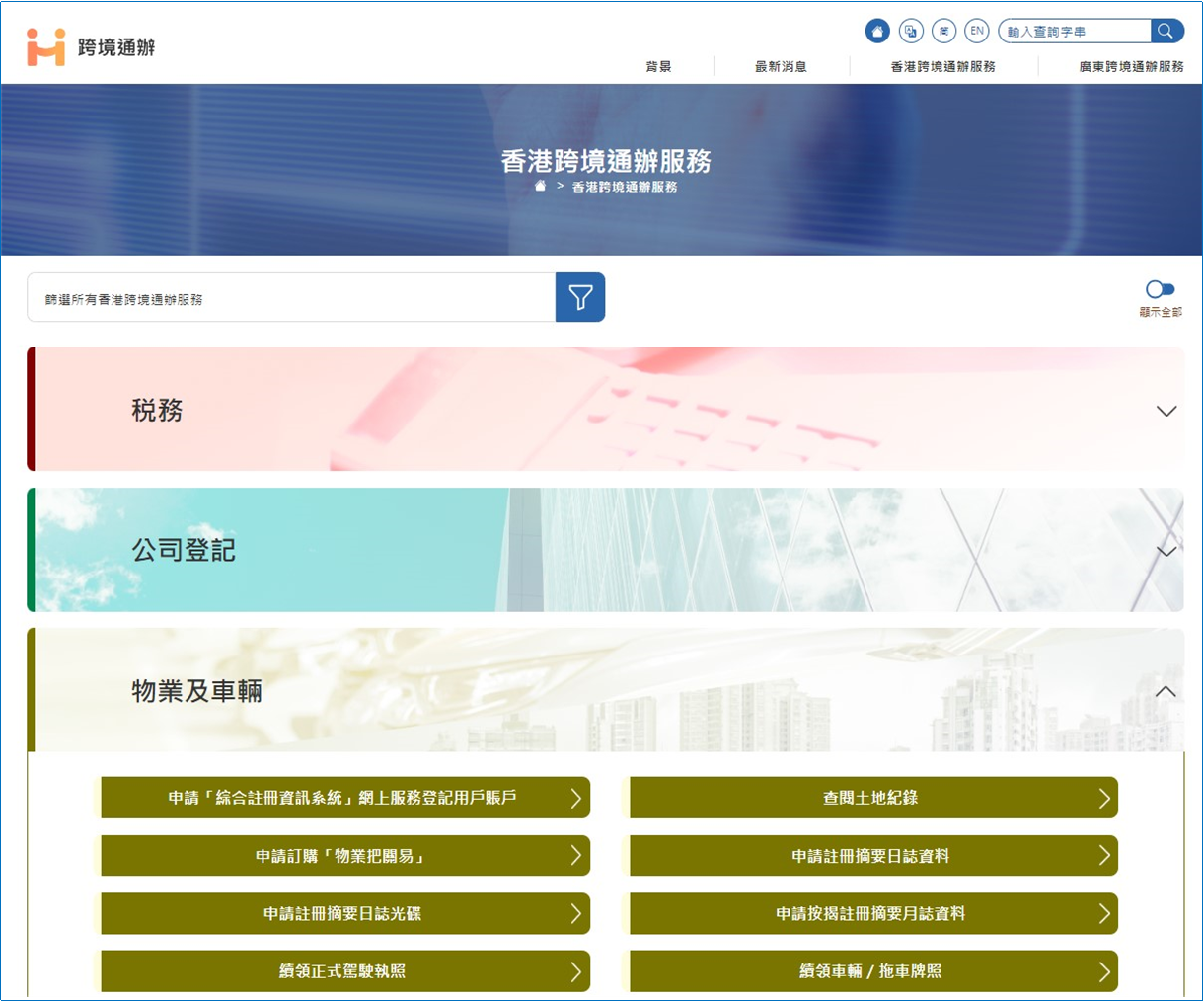Switch to Simplified Chinese (簡) icon
Image resolution: width=1204 pixels, height=1002 pixels.
tap(944, 32)
